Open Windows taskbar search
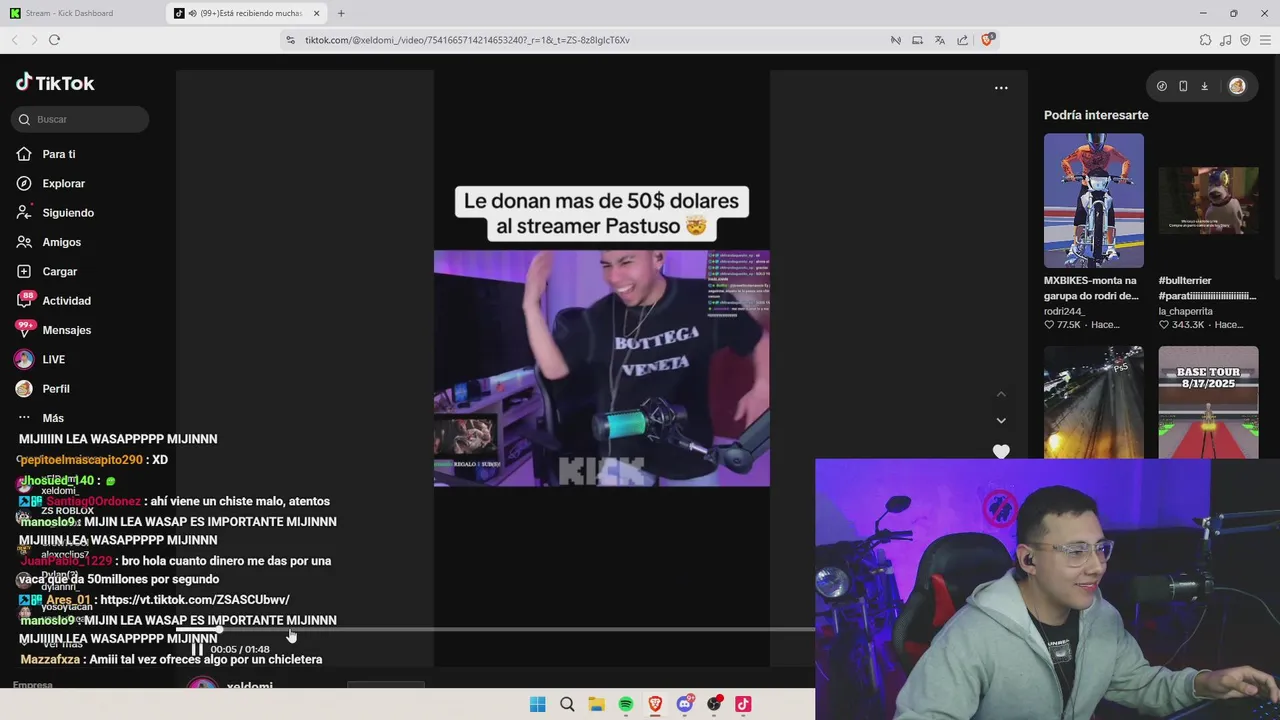Viewport: 1280px width, 720px height. (x=567, y=704)
